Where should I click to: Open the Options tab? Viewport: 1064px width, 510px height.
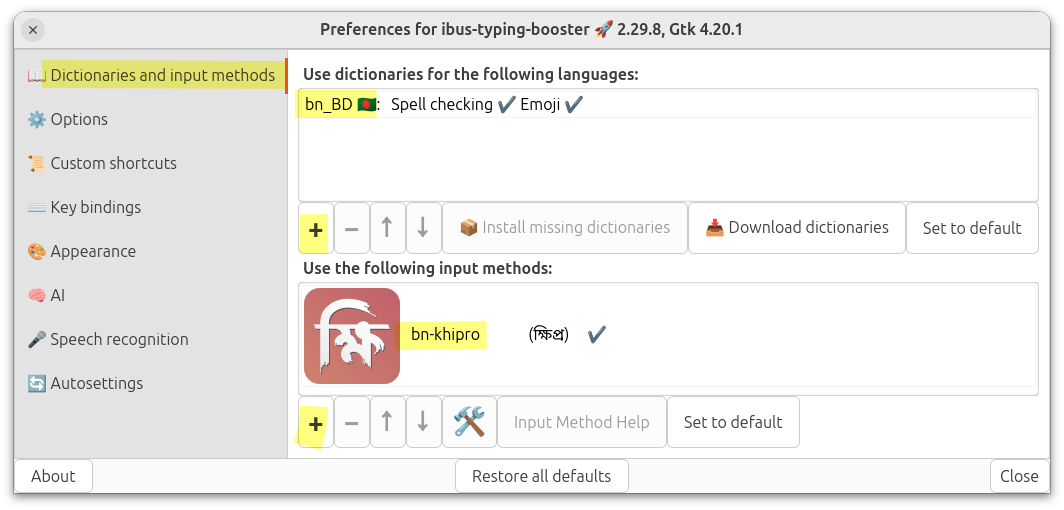click(x=79, y=119)
